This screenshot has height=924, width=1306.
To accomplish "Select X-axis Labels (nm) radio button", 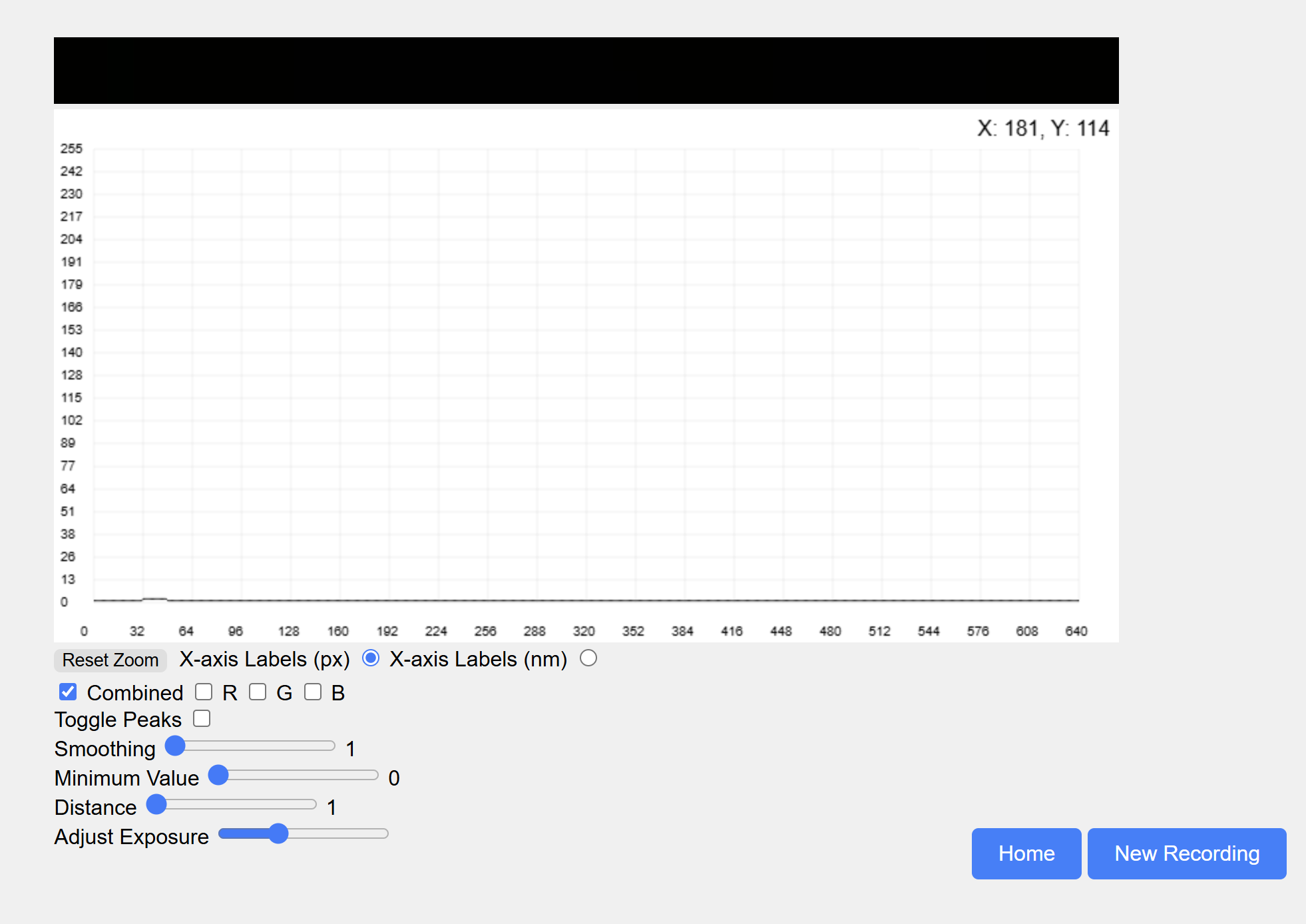I will (x=588, y=658).
